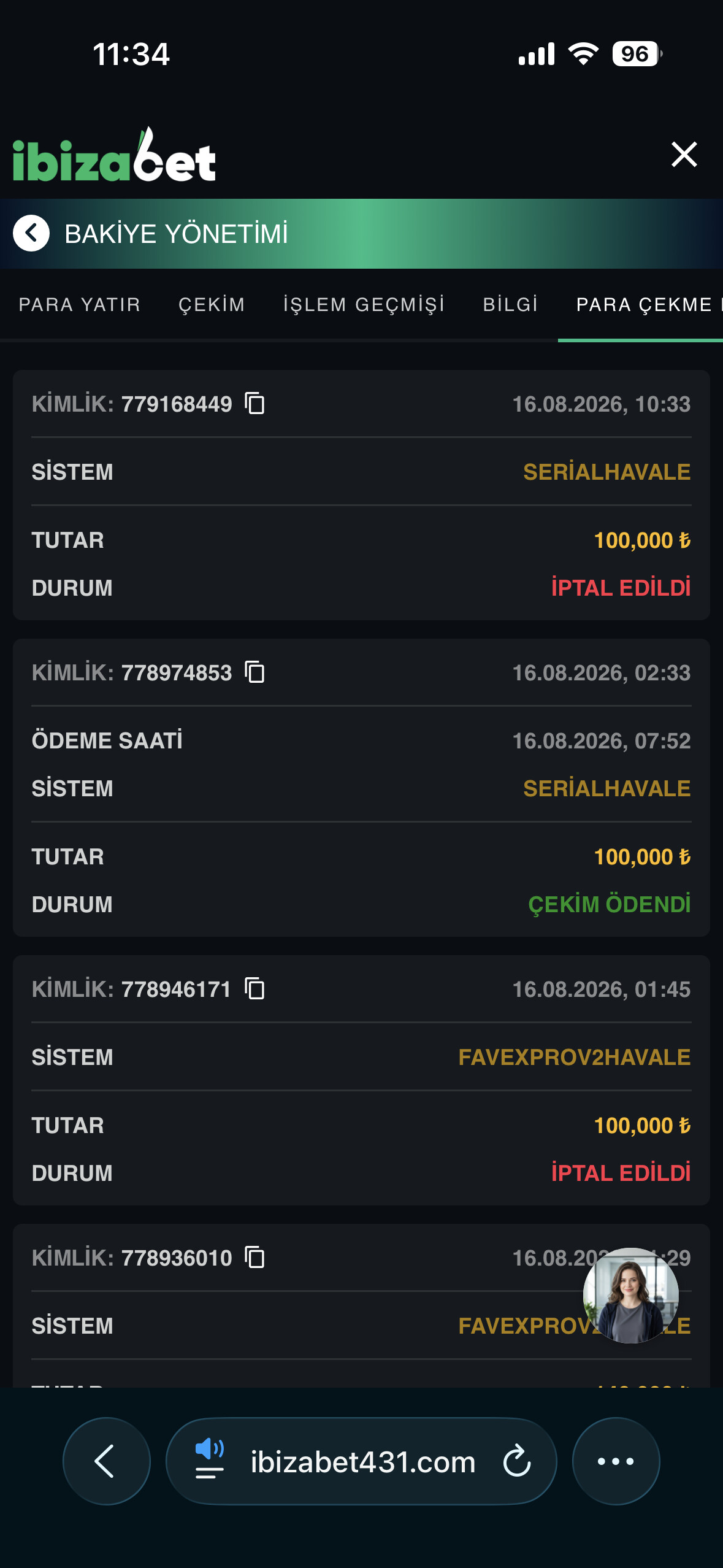Viewport: 723px width, 1568px height.
Task: Close the balance management panel
Action: 684,154
